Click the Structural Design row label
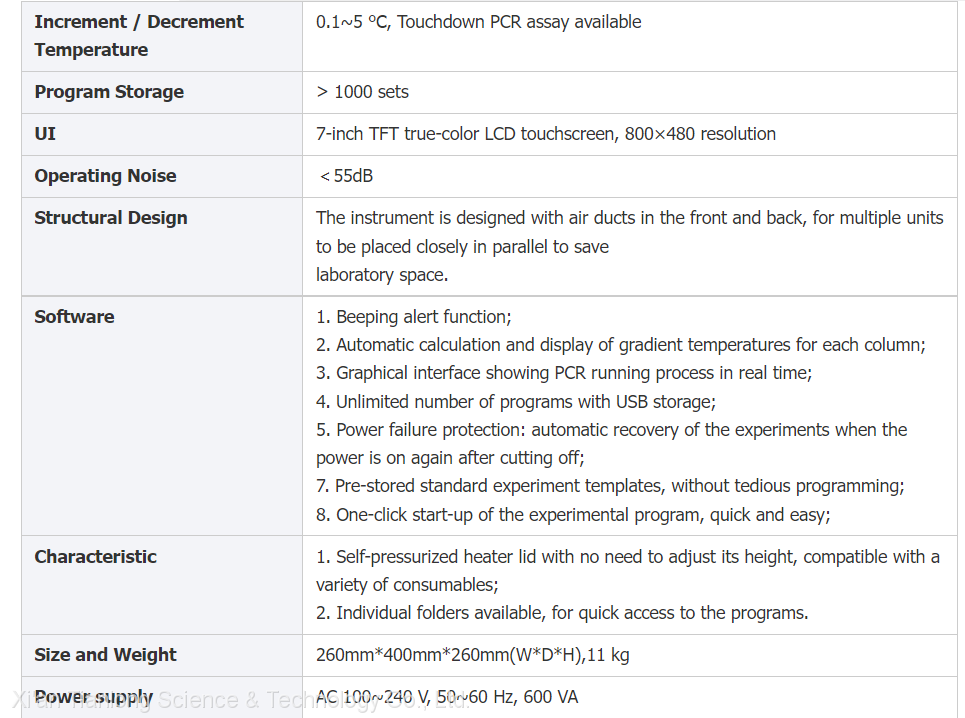This screenshot has height=718, width=965. 111,218
